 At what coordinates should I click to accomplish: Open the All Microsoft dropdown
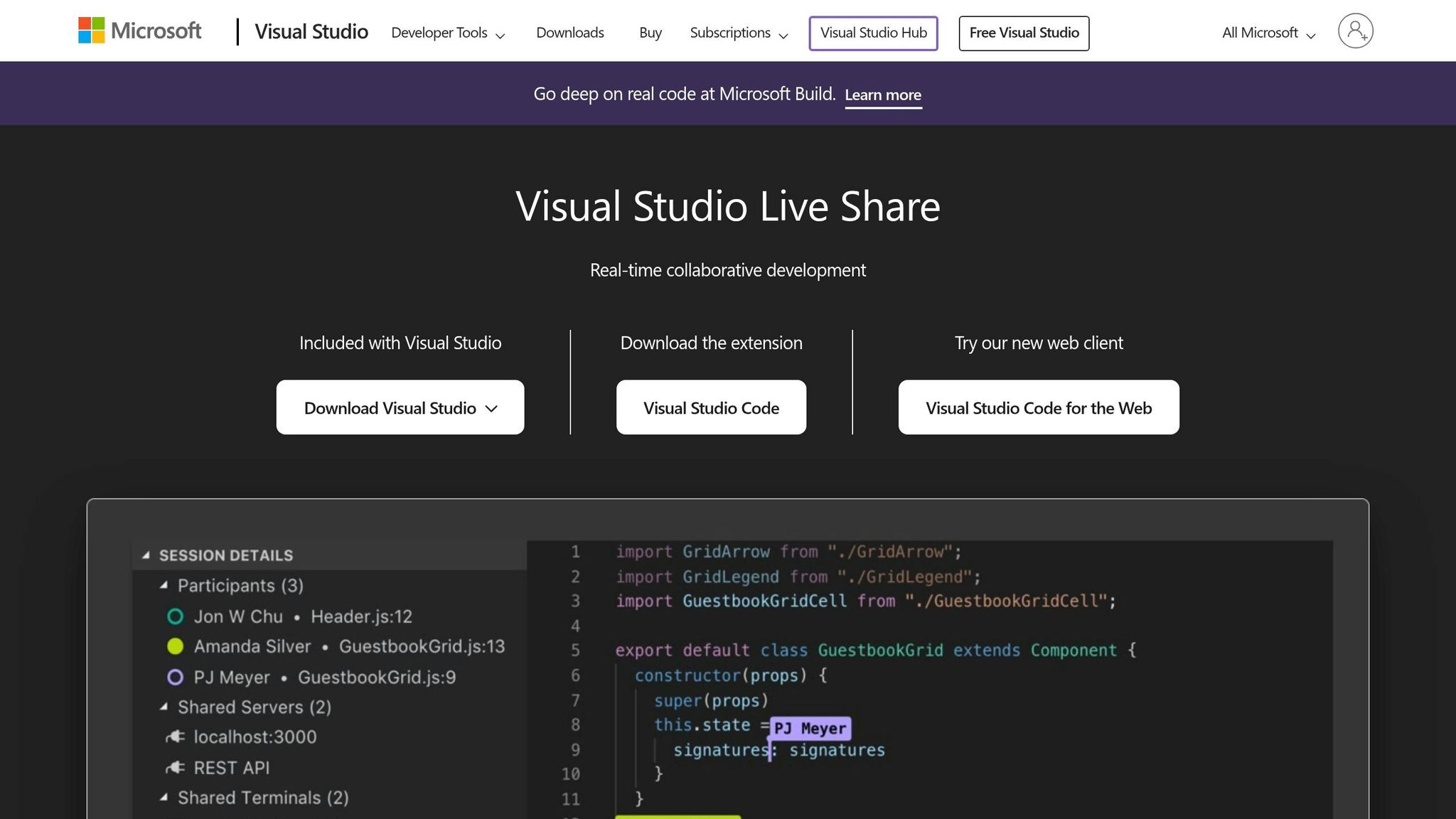click(x=1268, y=33)
